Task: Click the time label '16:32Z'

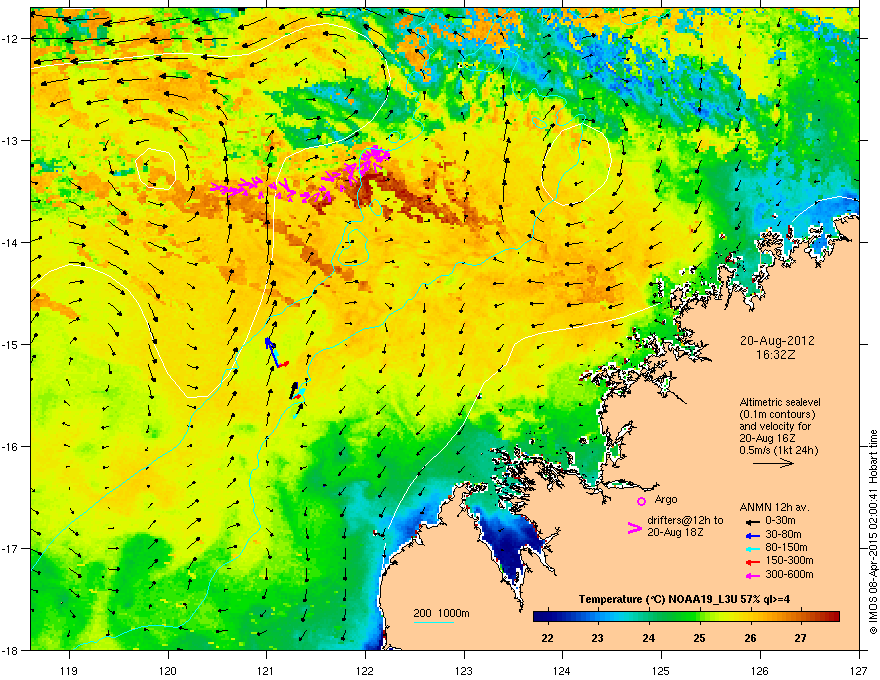Action: tap(776, 355)
